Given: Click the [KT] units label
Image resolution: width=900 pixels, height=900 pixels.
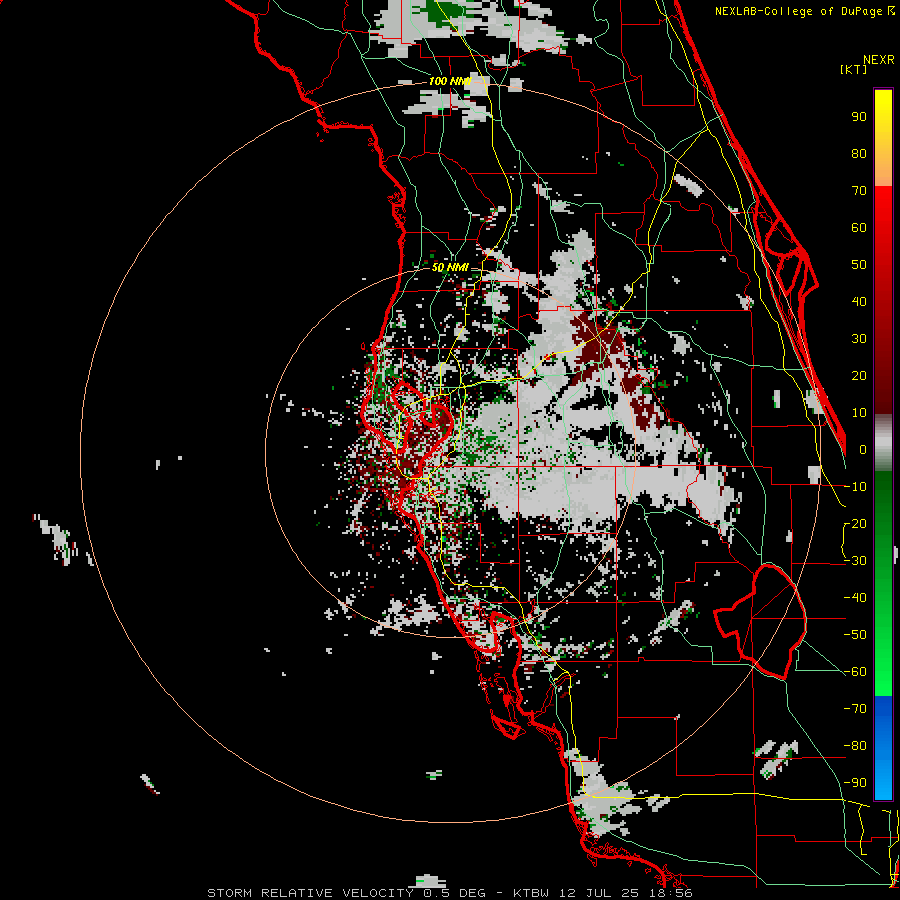Looking at the screenshot, I should coord(854,69).
